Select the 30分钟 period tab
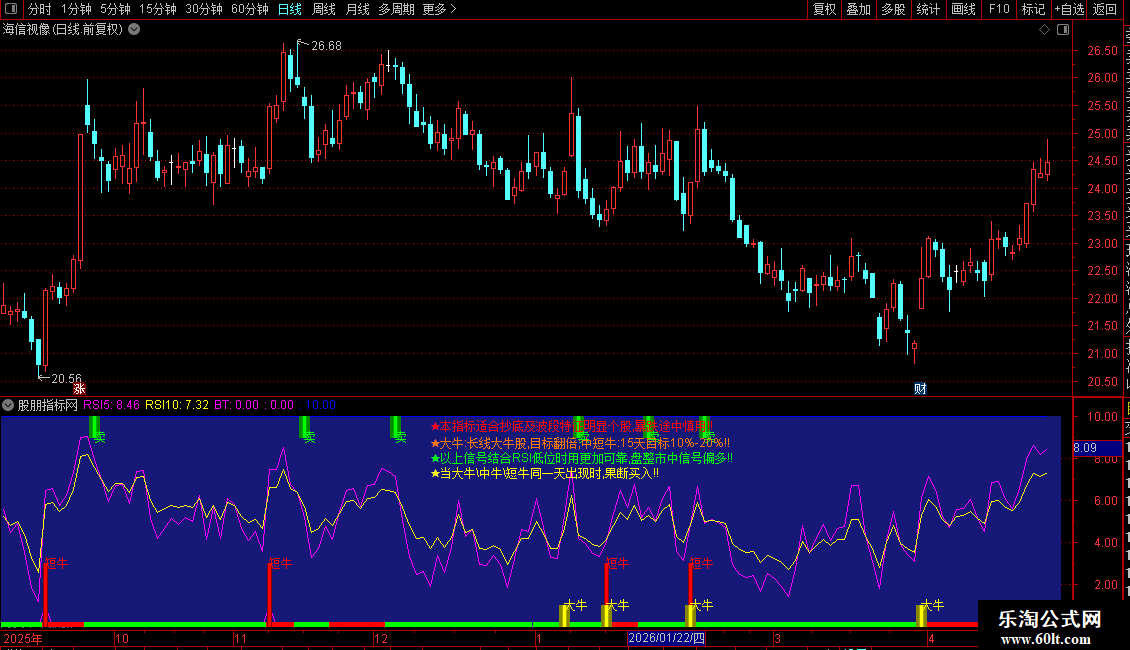1130x650 pixels. [204, 9]
